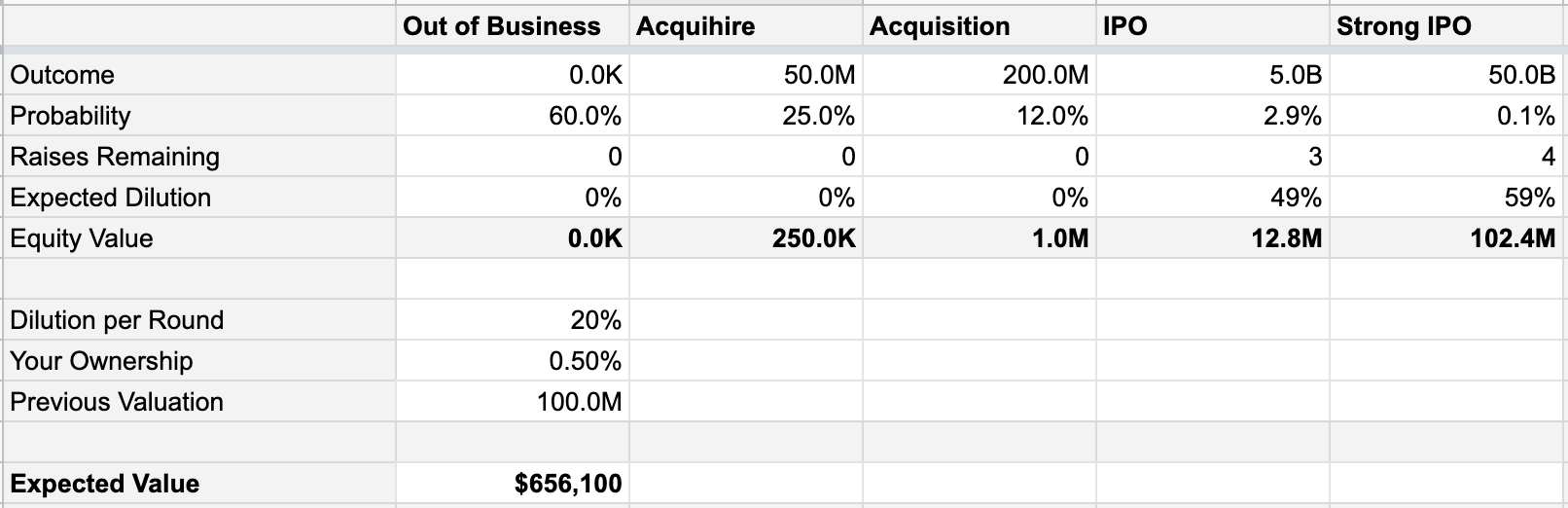
Task: Select the Strong IPO header cell
Action: pos(1446,25)
